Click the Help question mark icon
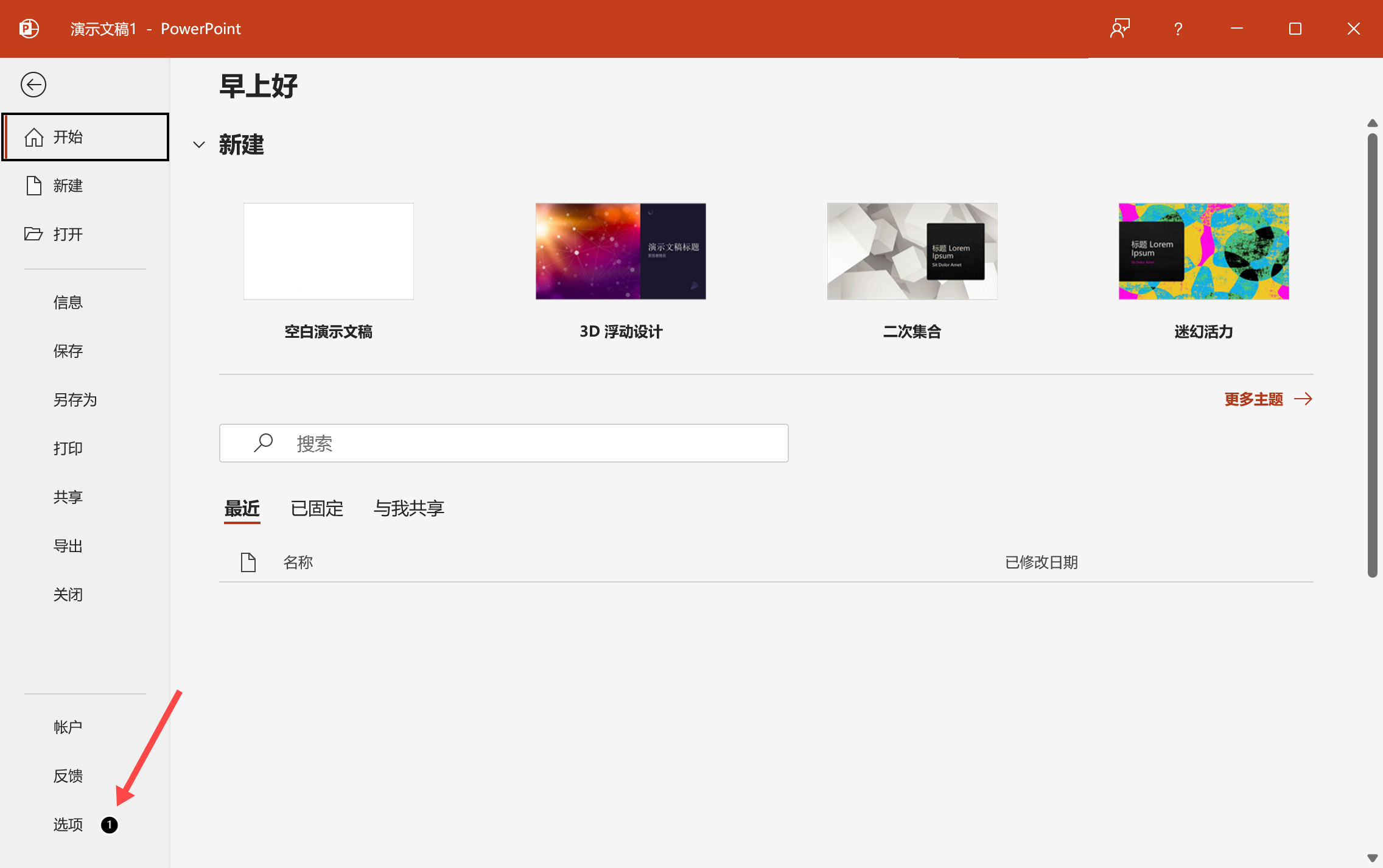Viewport: 1383px width, 868px height. pos(1178,29)
